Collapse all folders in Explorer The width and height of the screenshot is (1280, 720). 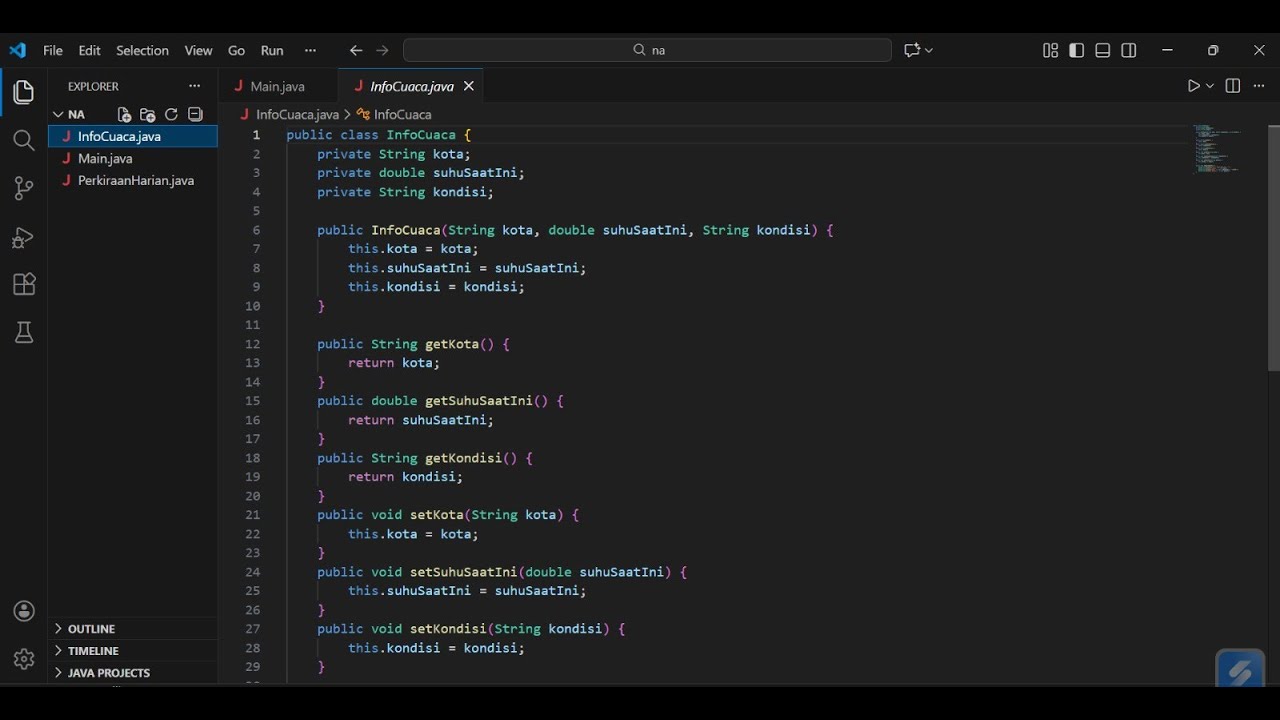click(x=195, y=114)
